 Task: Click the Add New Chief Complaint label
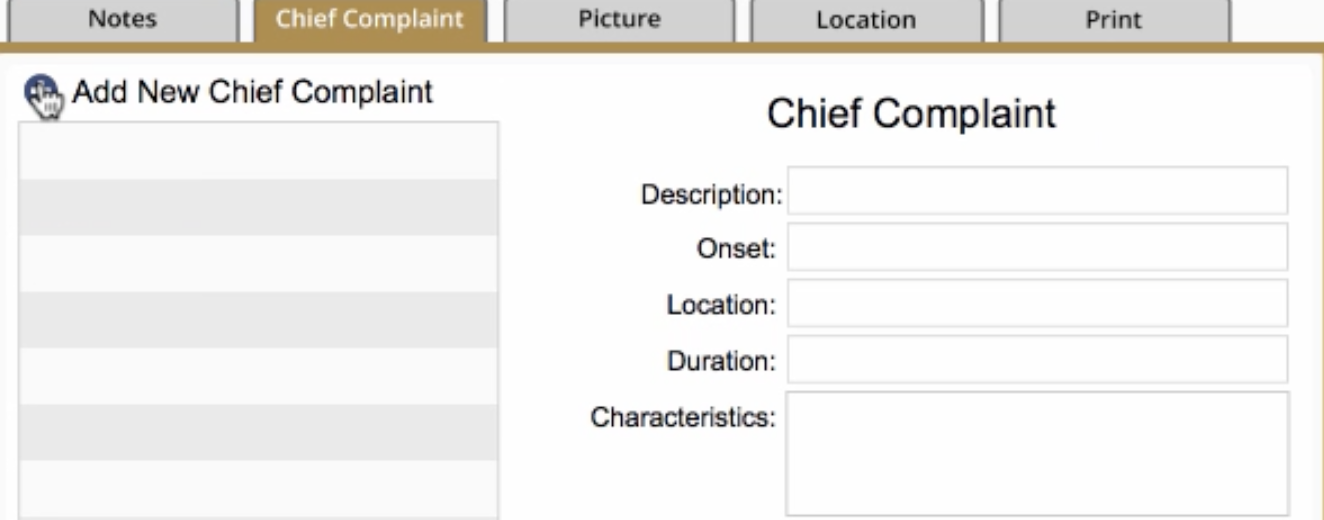[253, 92]
